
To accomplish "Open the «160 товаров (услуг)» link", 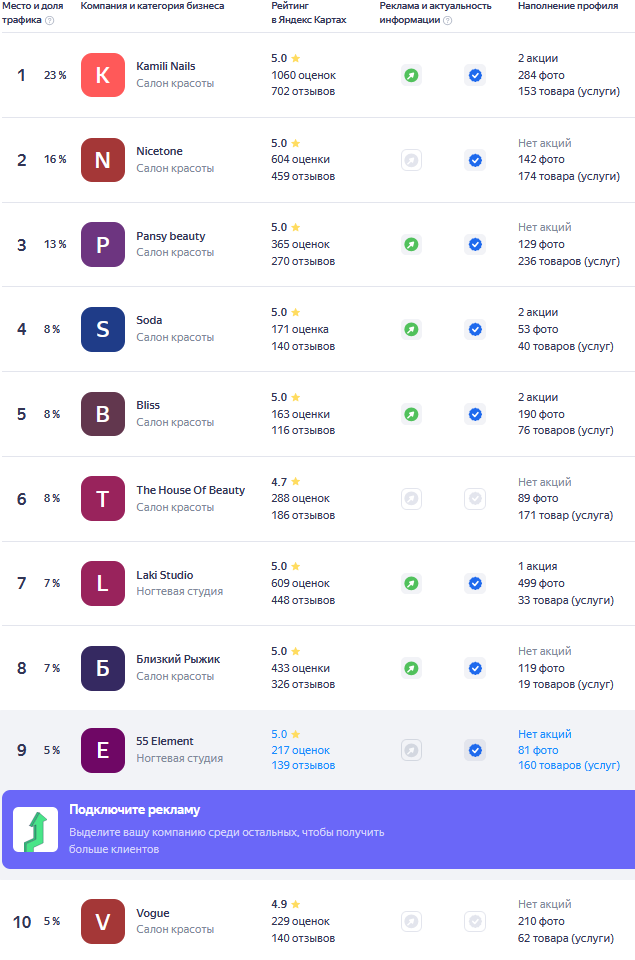I will [568, 766].
